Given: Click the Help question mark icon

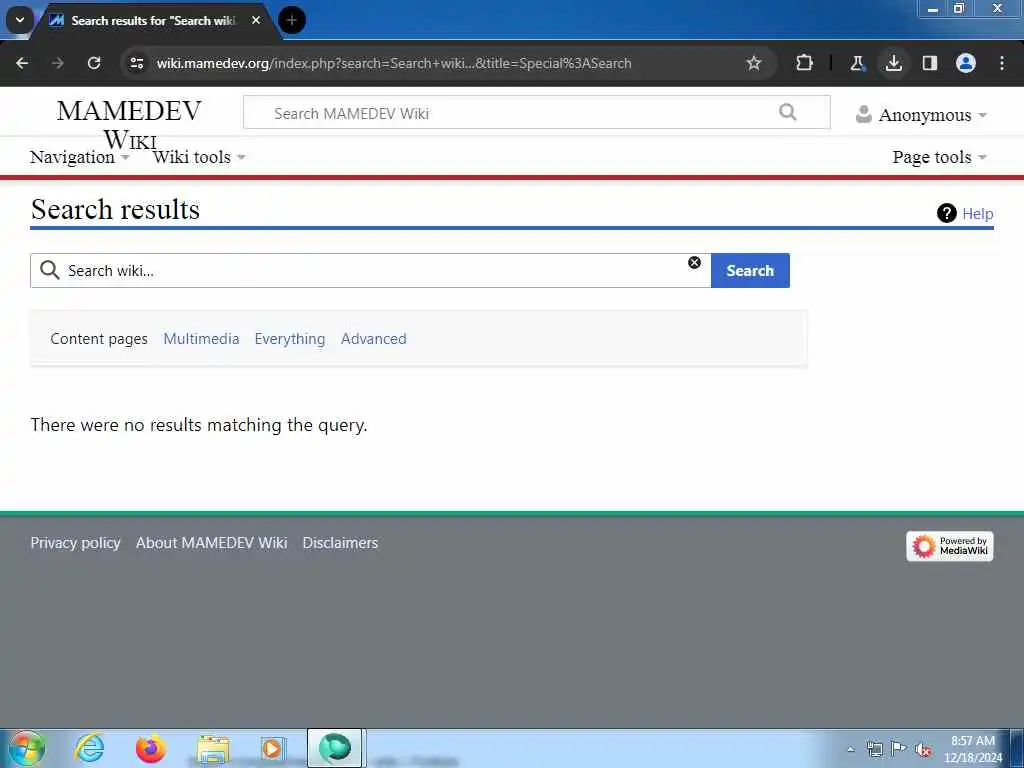Looking at the screenshot, I should [946, 213].
